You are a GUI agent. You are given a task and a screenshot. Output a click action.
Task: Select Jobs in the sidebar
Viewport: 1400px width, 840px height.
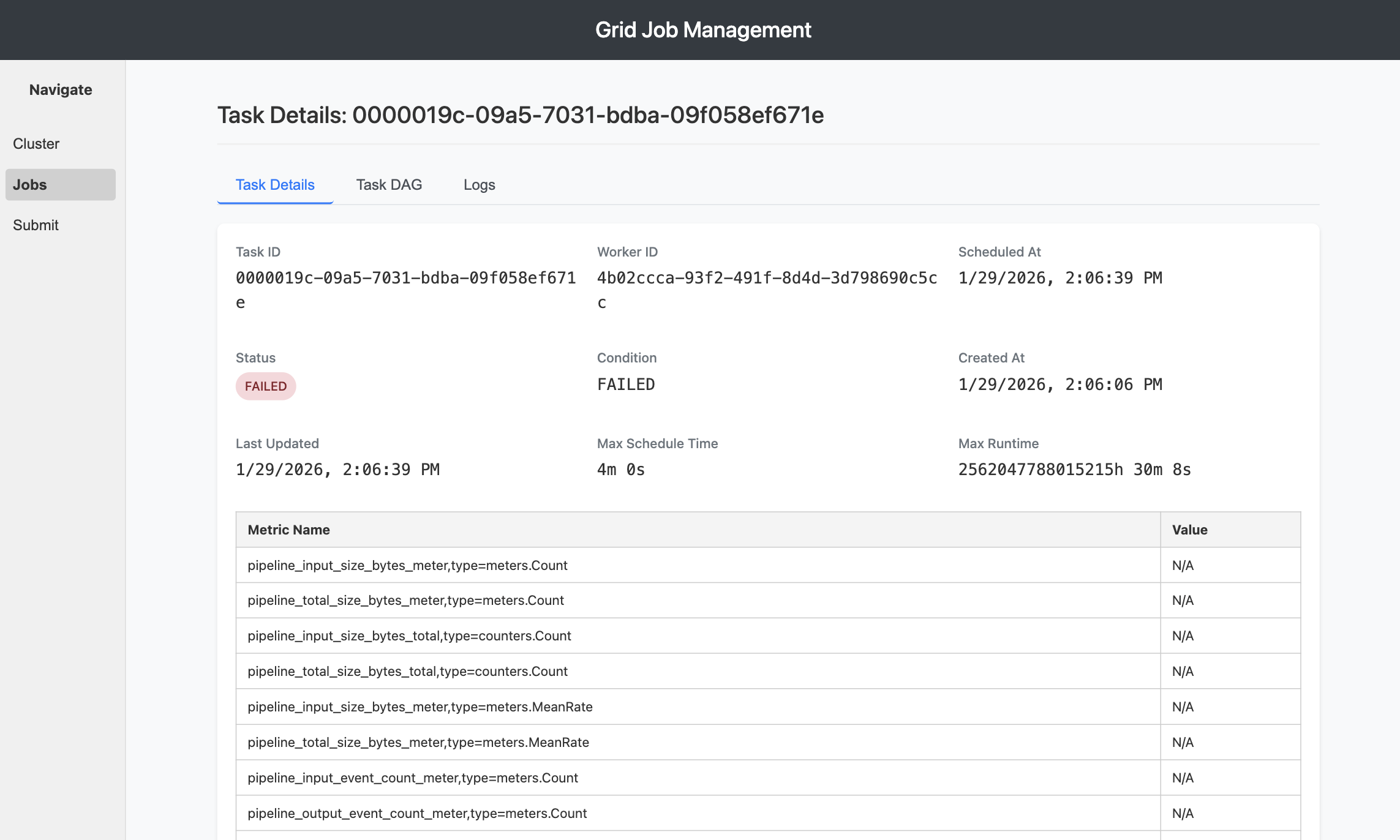point(60,184)
